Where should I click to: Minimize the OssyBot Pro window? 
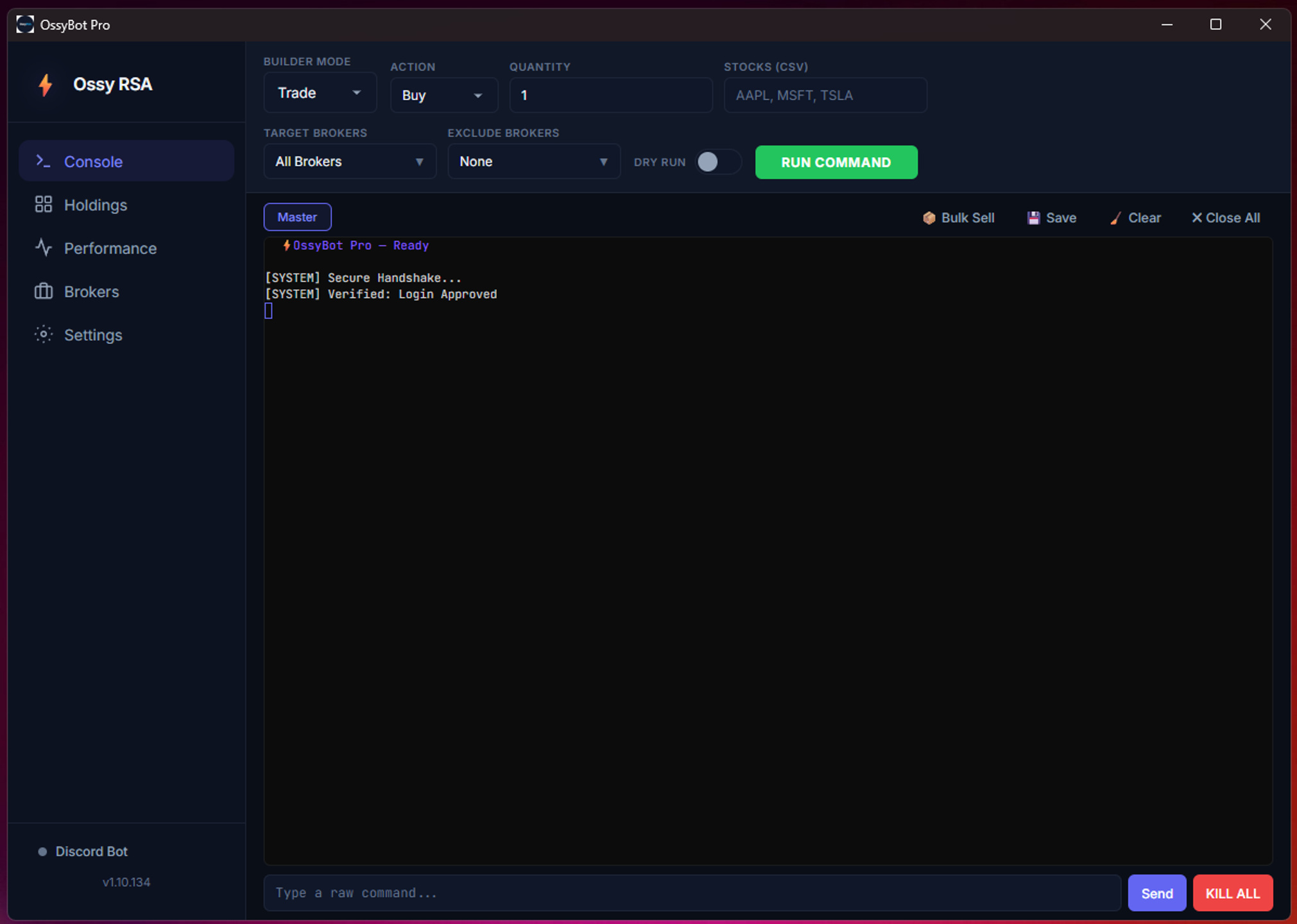pyautogui.click(x=1167, y=24)
